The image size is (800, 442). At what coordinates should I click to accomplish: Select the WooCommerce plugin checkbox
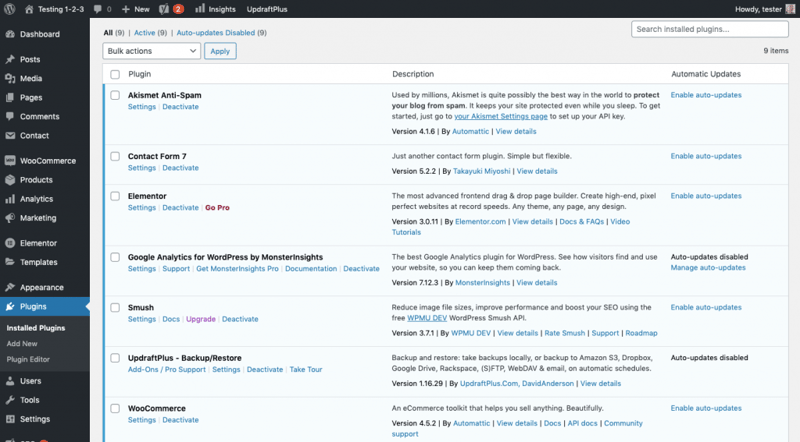(115, 408)
